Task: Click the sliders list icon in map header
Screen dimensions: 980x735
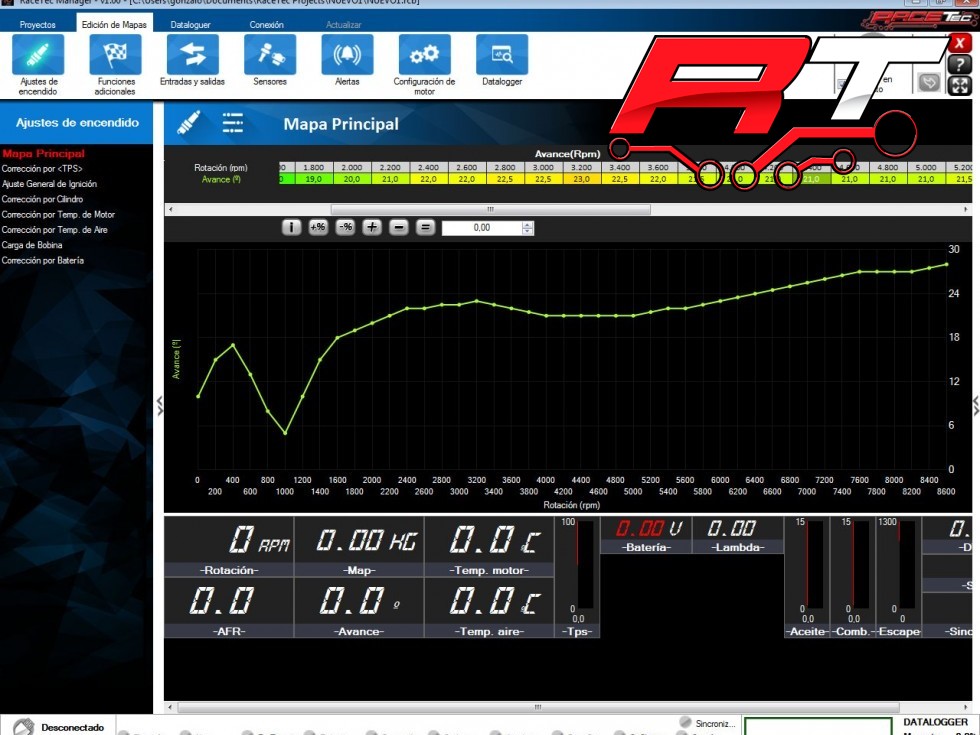Action: tap(232, 122)
